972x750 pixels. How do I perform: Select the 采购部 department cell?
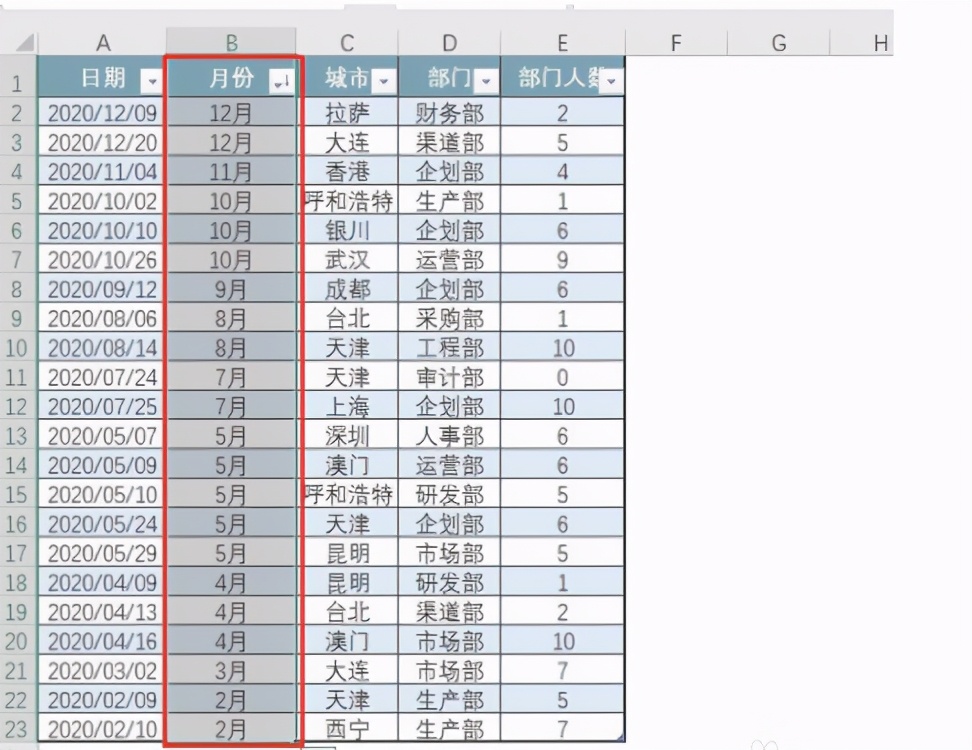click(449, 319)
